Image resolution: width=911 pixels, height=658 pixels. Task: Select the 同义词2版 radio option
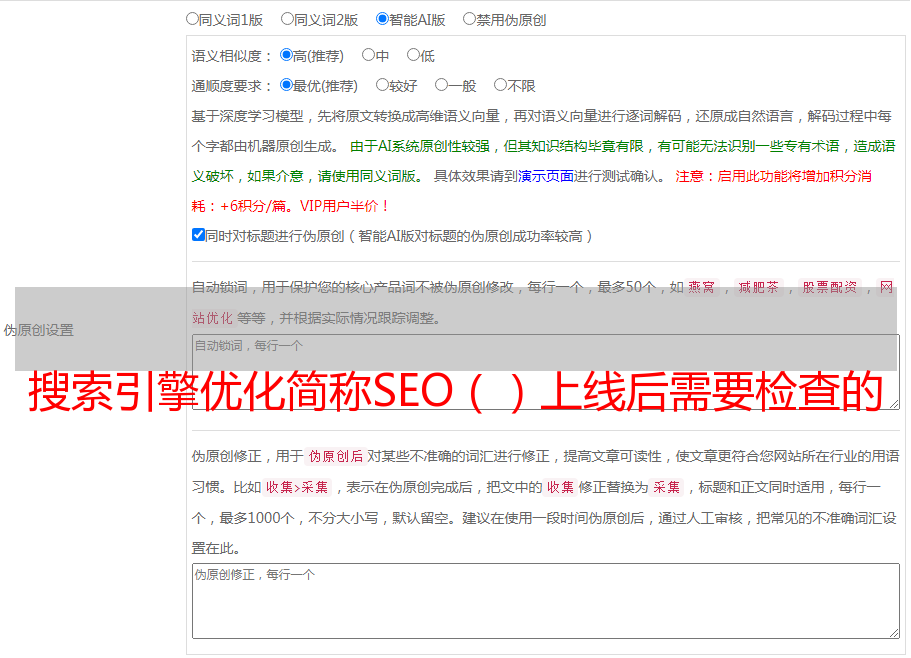287,19
